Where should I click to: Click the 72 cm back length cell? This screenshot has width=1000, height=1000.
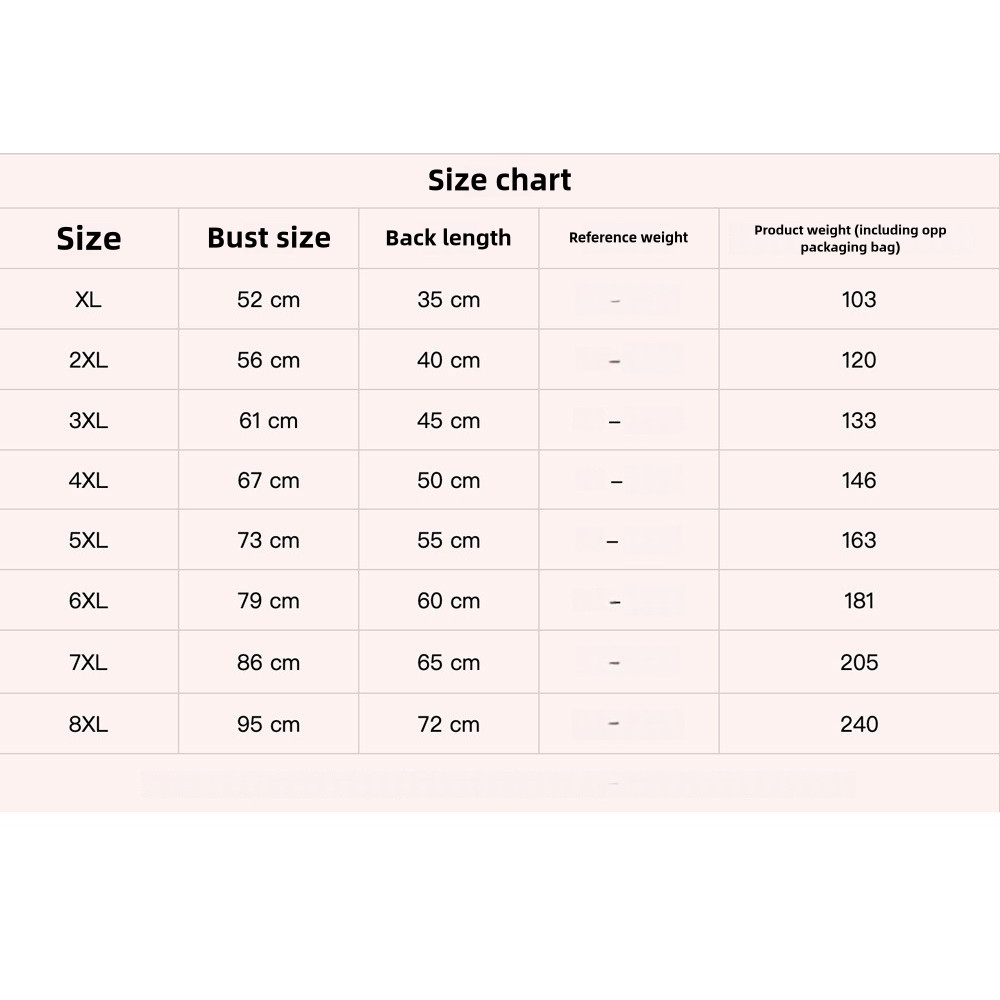click(x=448, y=724)
